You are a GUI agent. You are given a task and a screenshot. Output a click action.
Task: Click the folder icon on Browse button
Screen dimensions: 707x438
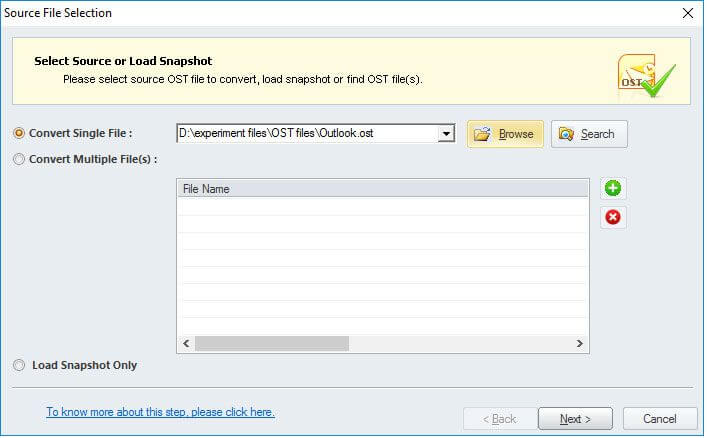(482, 134)
